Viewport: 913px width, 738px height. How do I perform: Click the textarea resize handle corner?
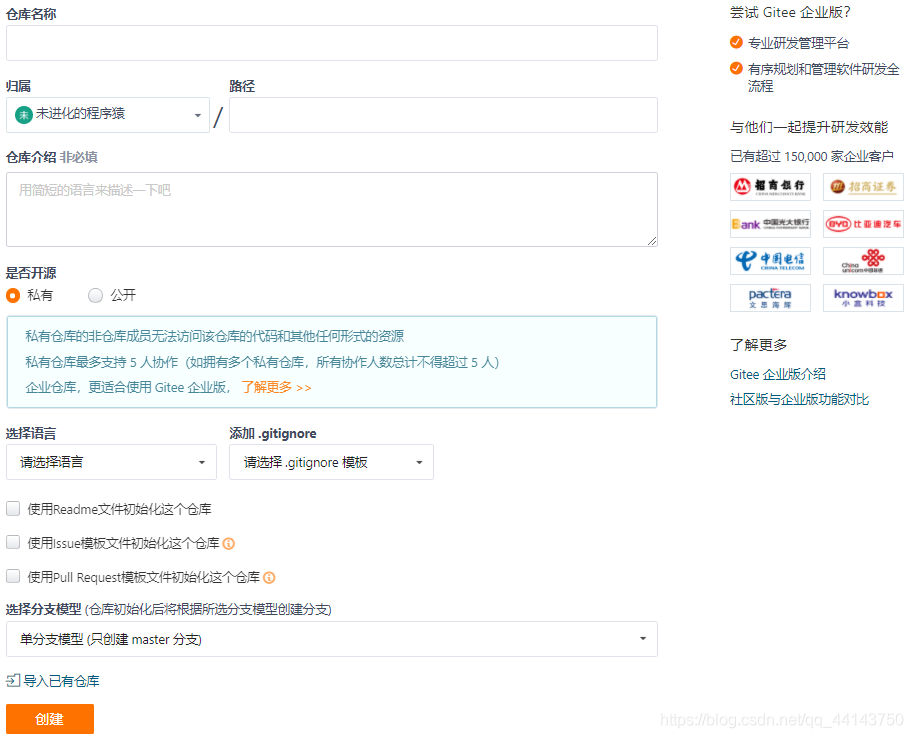[x=652, y=241]
